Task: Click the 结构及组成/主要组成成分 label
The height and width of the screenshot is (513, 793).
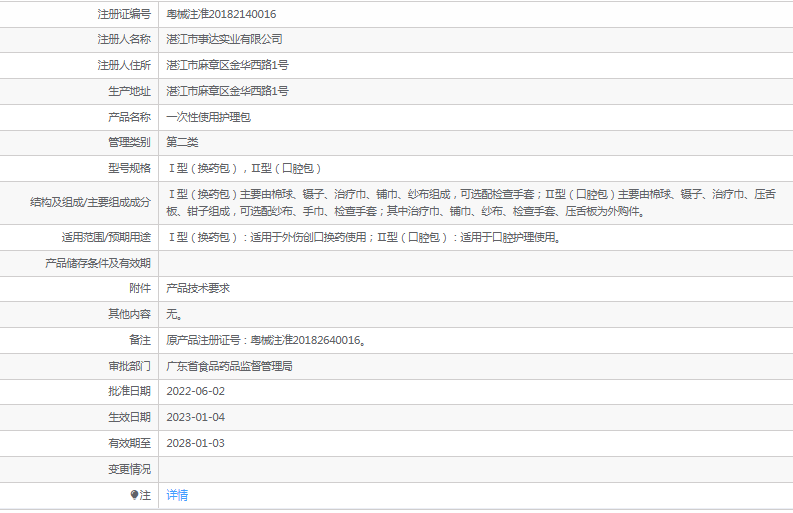Action: pos(90,203)
